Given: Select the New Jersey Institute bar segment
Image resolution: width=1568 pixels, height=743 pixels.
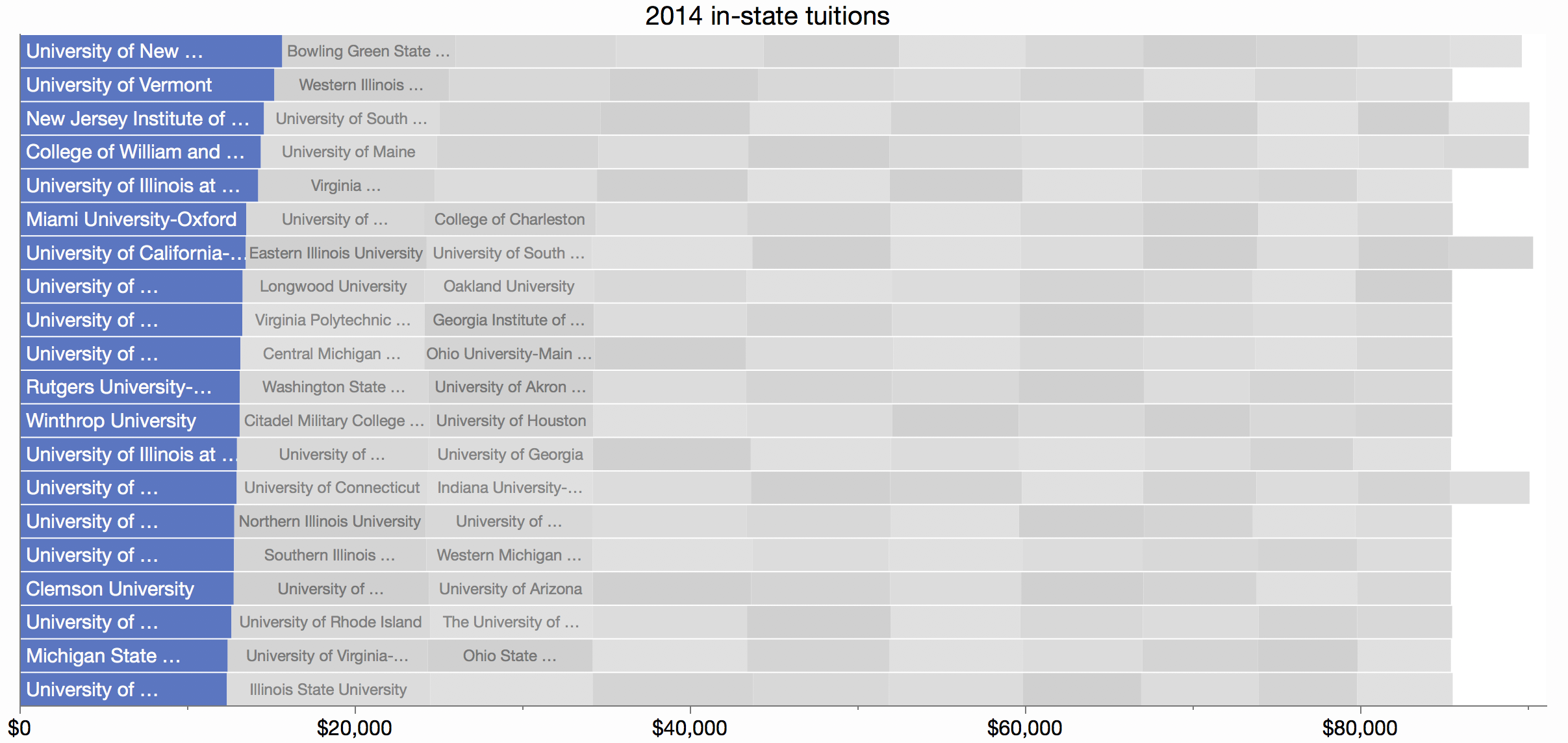Looking at the screenshot, I should [142, 119].
